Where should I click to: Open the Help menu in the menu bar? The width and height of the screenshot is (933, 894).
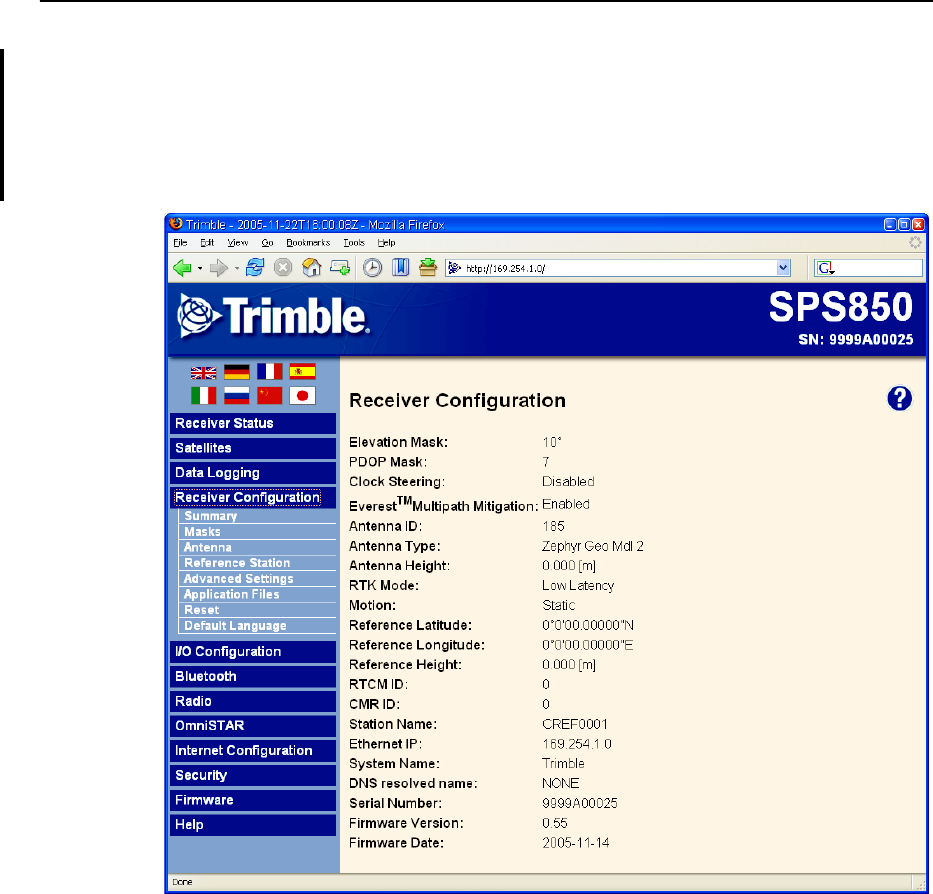[x=386, y=243]
